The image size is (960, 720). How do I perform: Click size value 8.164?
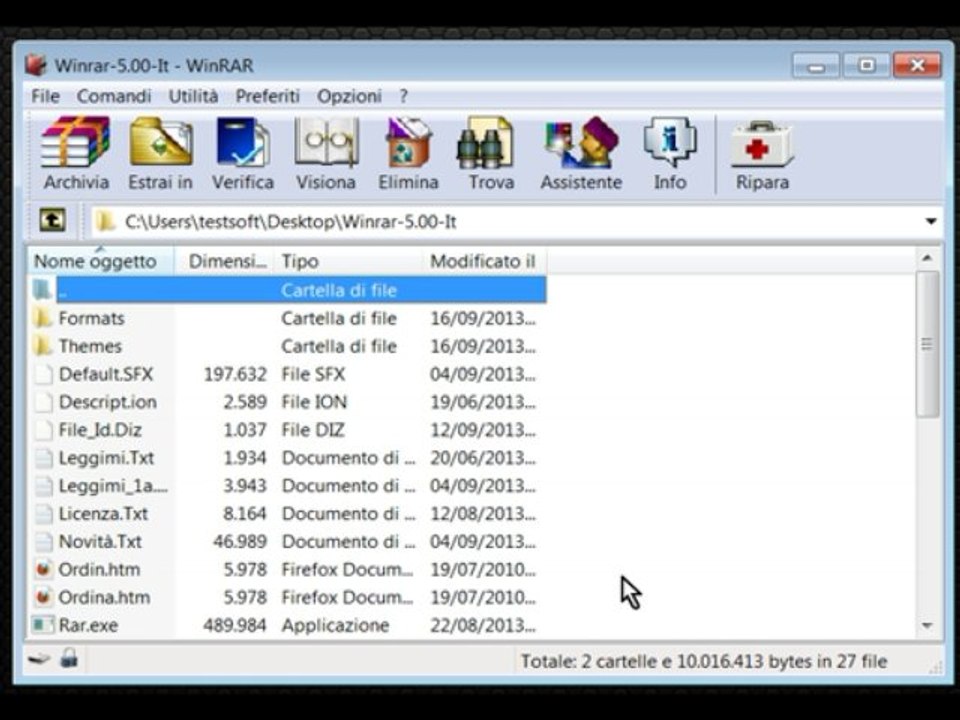tap(244, 513)
